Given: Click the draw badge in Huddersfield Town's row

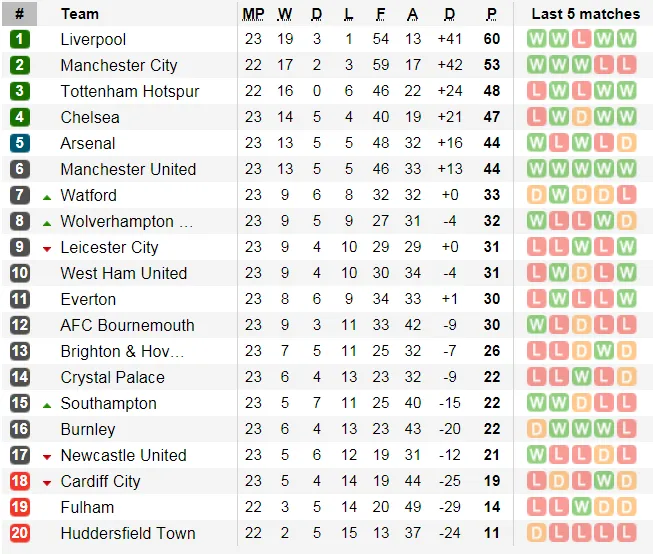Looking at the screenshot, I should (x=536, y=533).
